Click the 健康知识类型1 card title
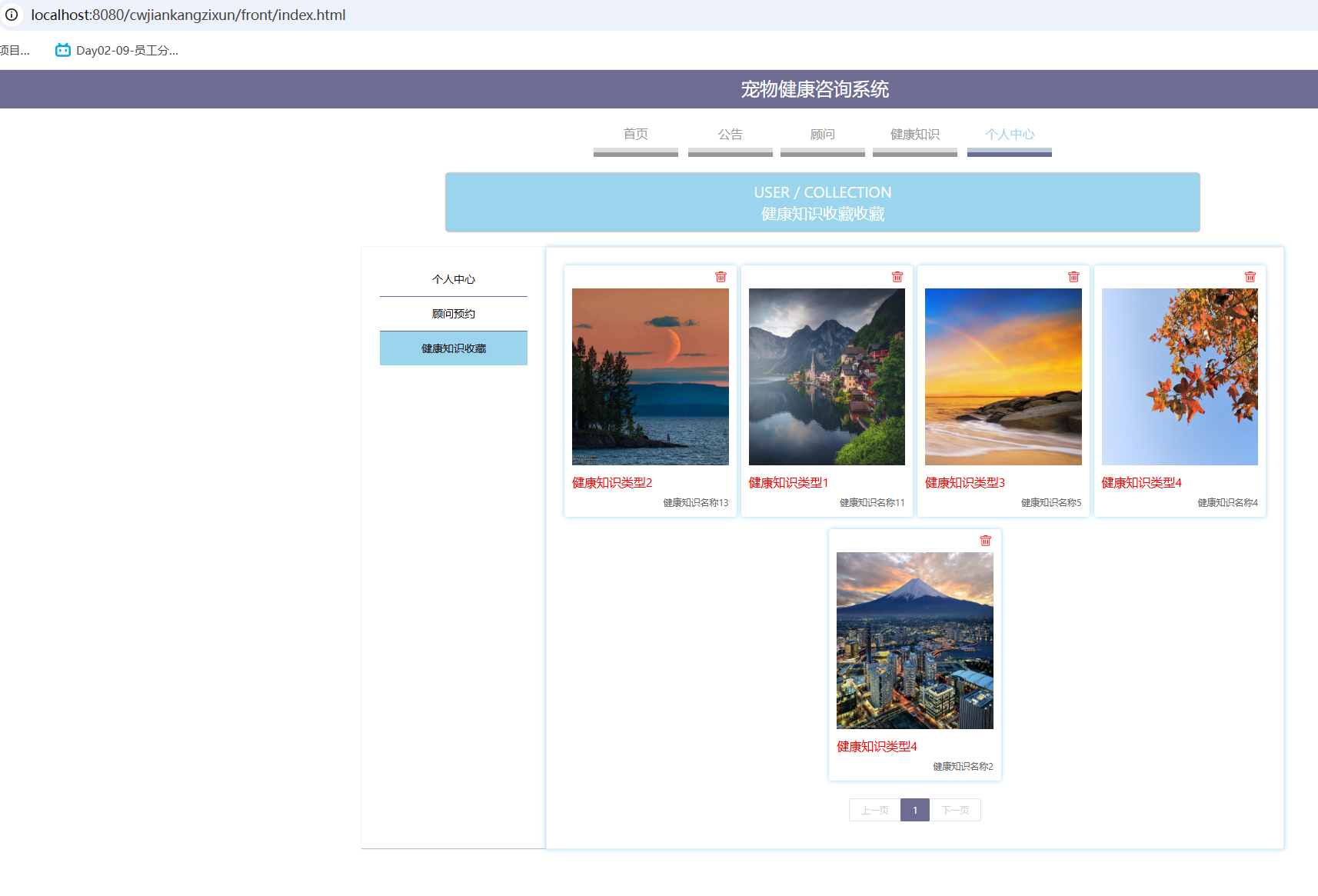The height and width of the screenshot is (896, 1318). pos(789,483)
